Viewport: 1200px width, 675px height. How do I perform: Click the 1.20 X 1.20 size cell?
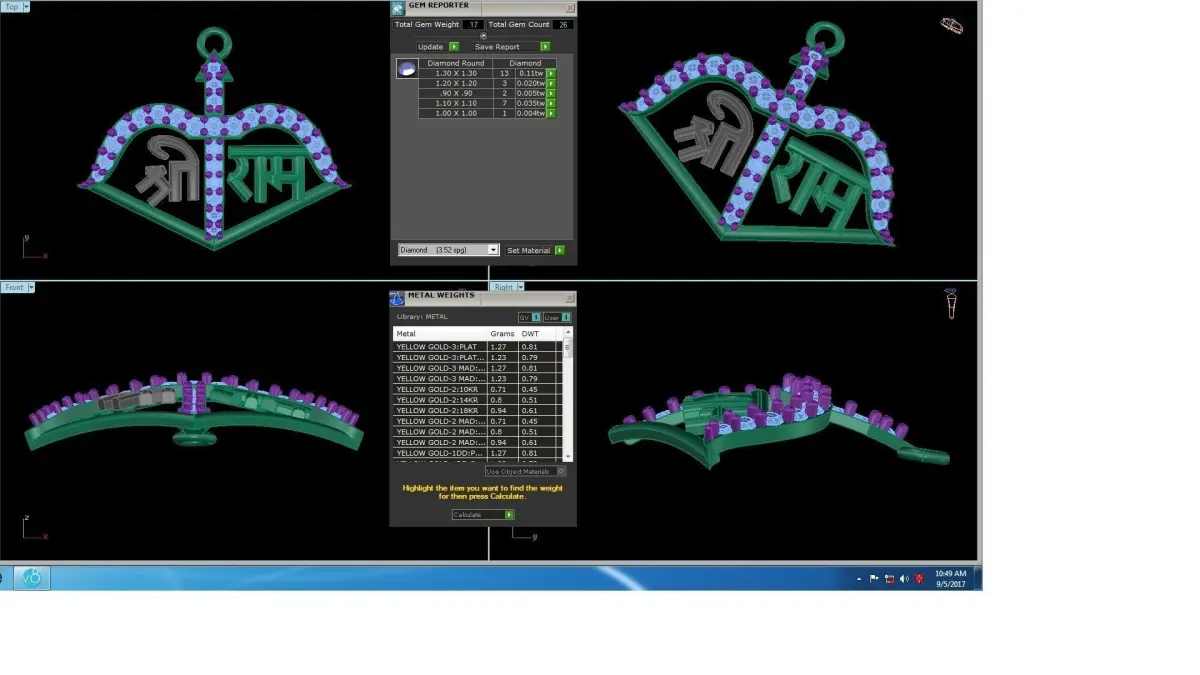pos(456,83)
